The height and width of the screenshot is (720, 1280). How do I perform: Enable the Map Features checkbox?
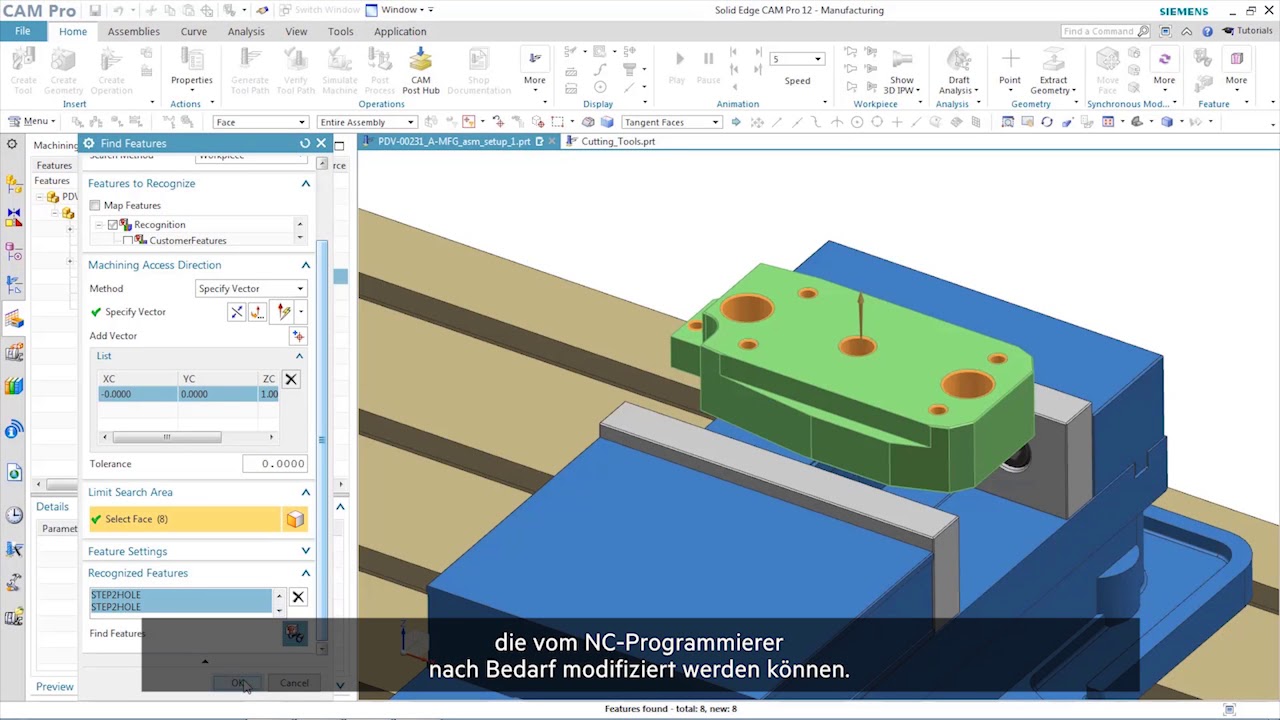95,205
